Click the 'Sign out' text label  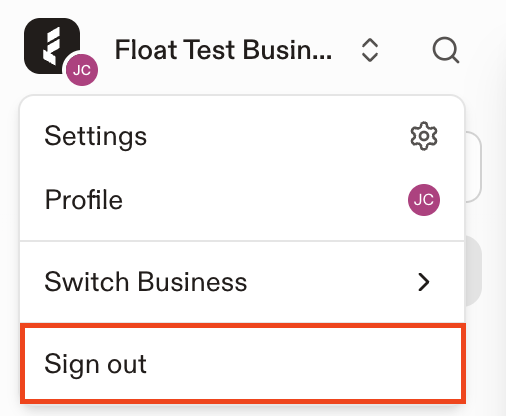[95, 364]
